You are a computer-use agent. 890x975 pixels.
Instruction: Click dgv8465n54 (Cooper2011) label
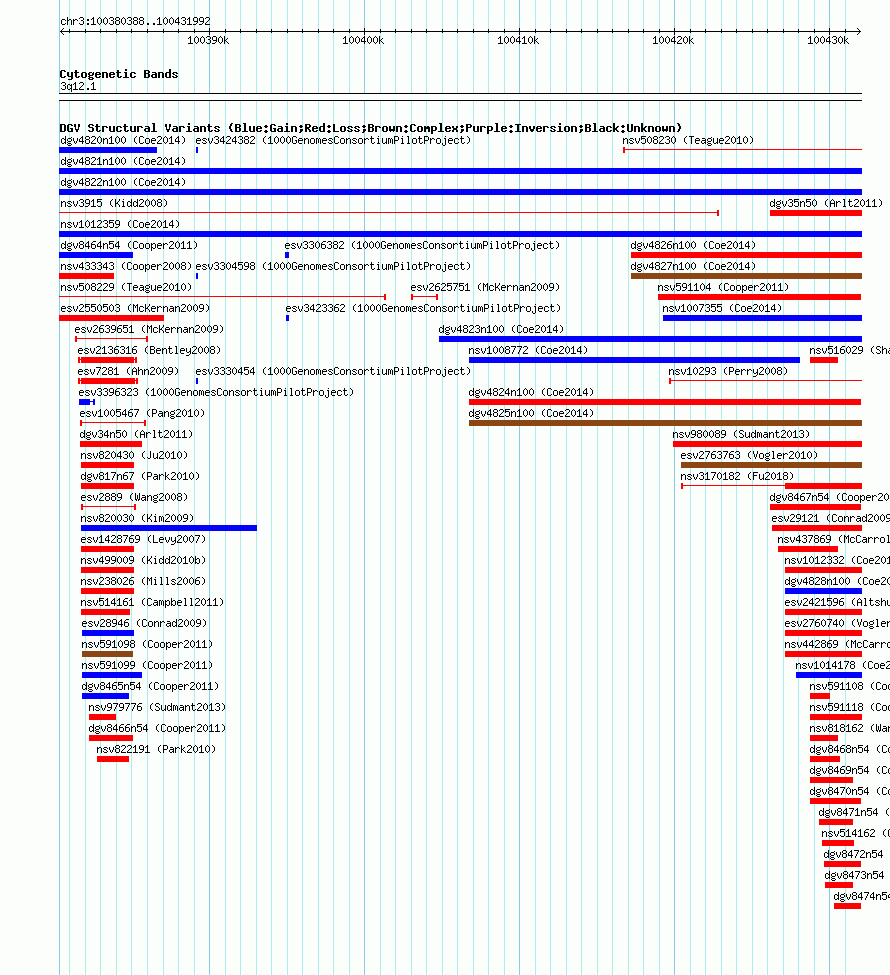point(150,687)
